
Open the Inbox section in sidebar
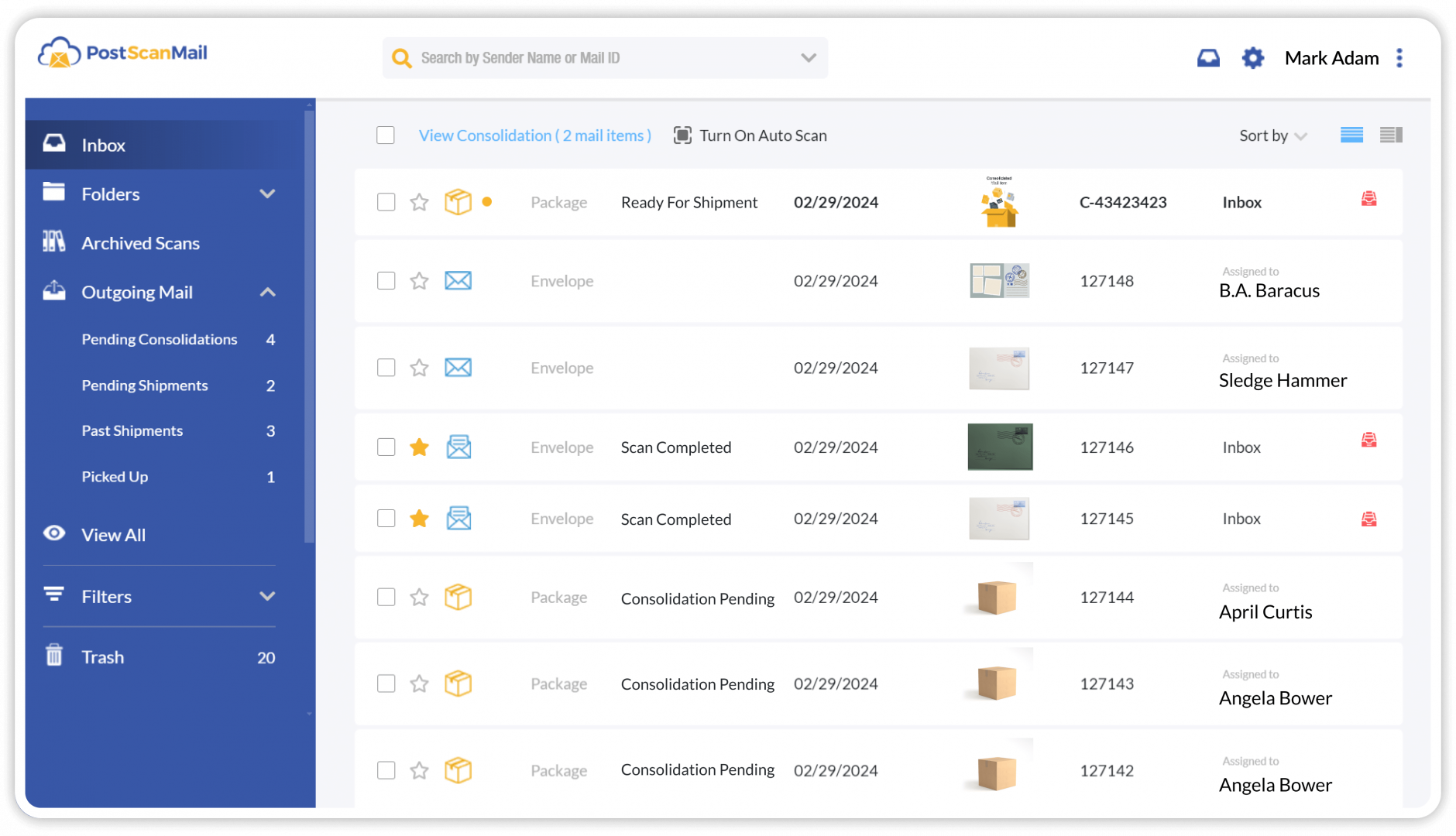[103, 145]
